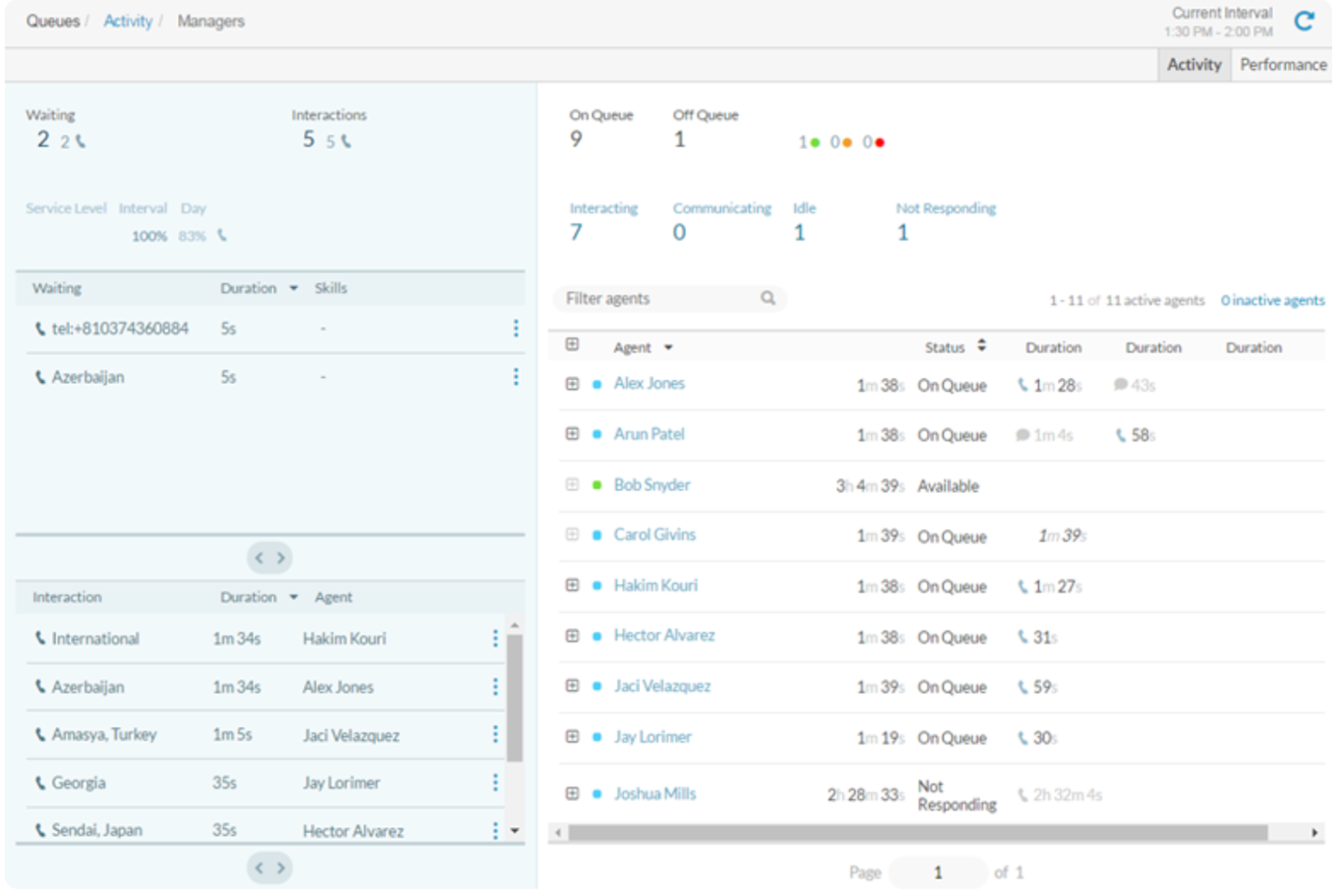Open options menu for the Georgia interaction

point(495,782)
